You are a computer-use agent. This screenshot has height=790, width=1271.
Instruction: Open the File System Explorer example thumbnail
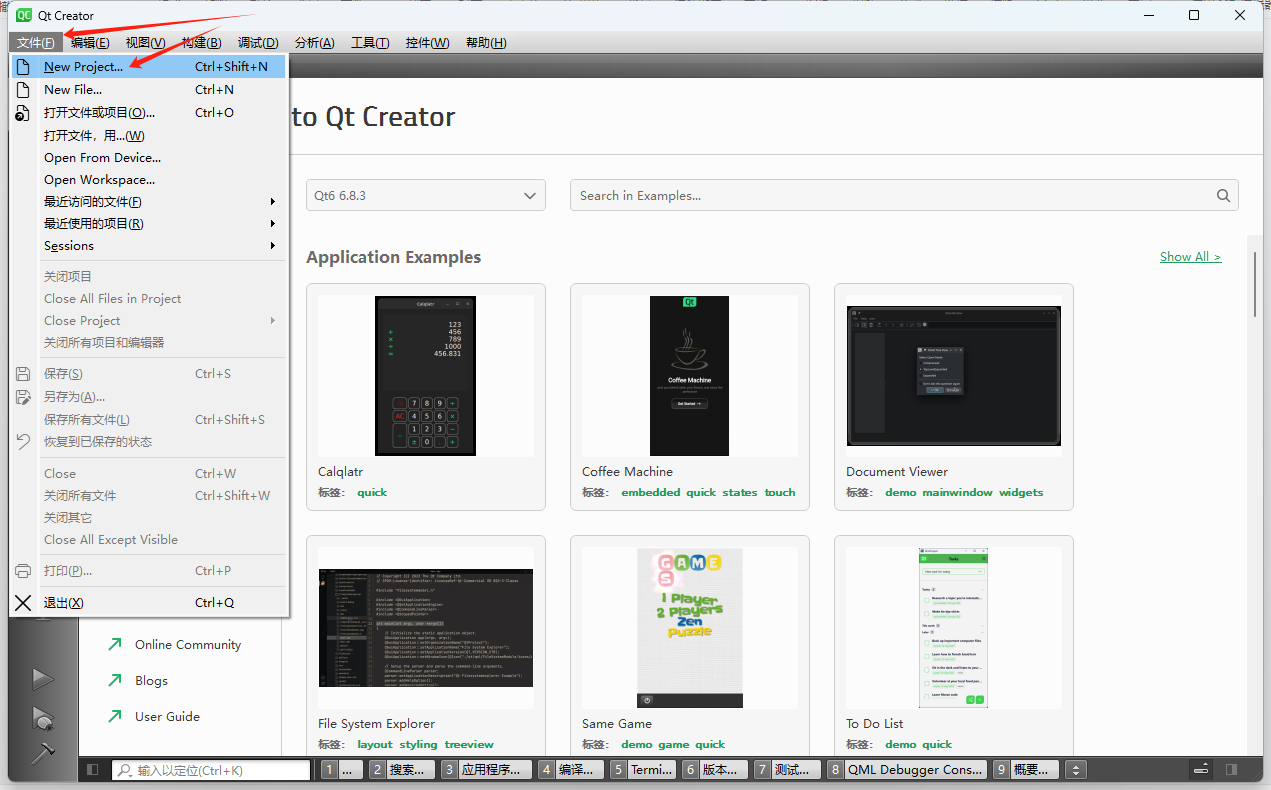click(x=425, y=627)
